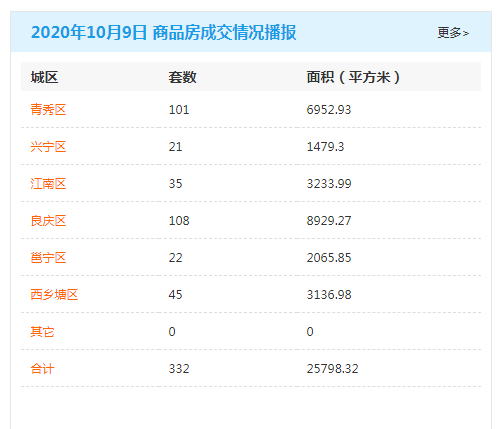The height and width of the screenshot is (429, 501).
Task: Open the 西乡塘区 district link
Action: click(54, 294)
